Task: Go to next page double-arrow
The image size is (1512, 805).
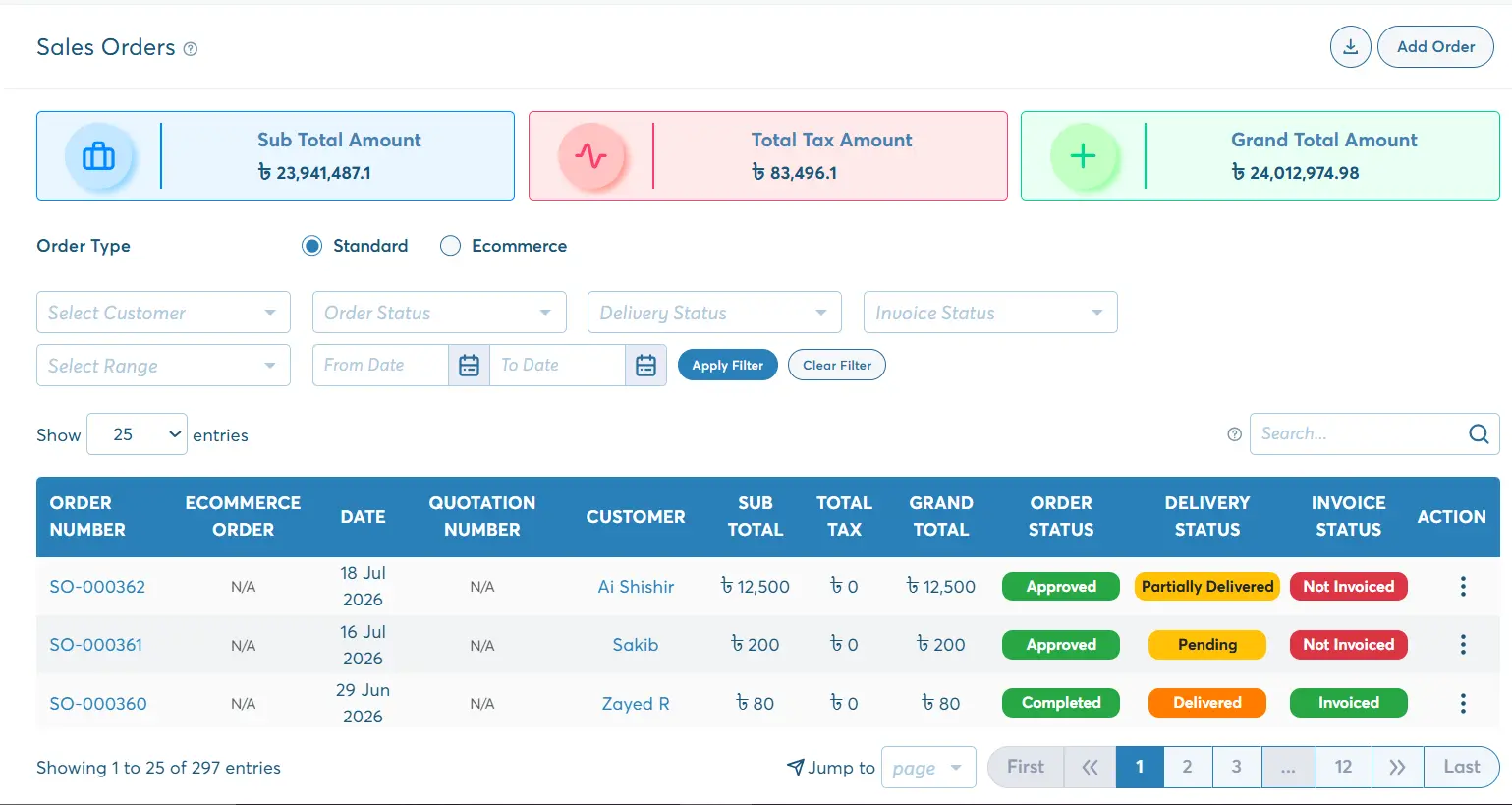Action: 1397,767
